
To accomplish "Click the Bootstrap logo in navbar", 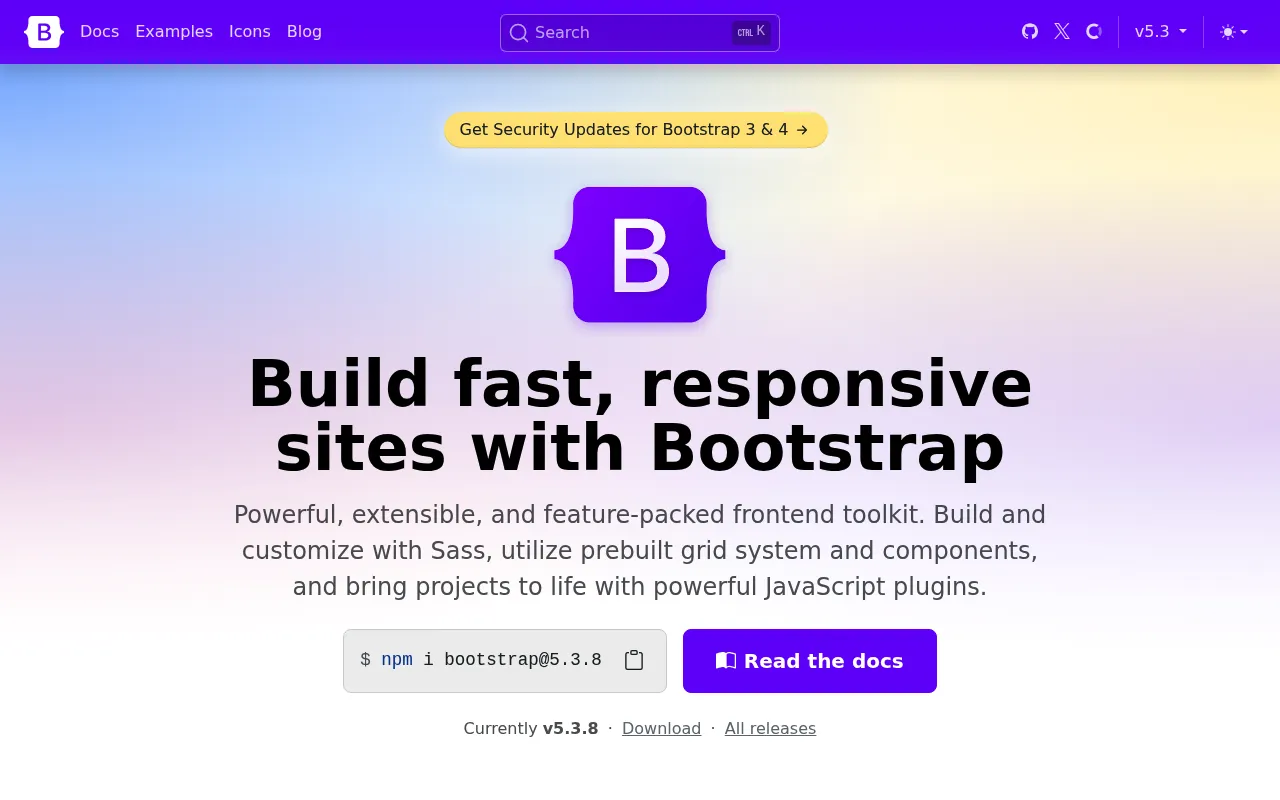I will click(x=44, y=32).
